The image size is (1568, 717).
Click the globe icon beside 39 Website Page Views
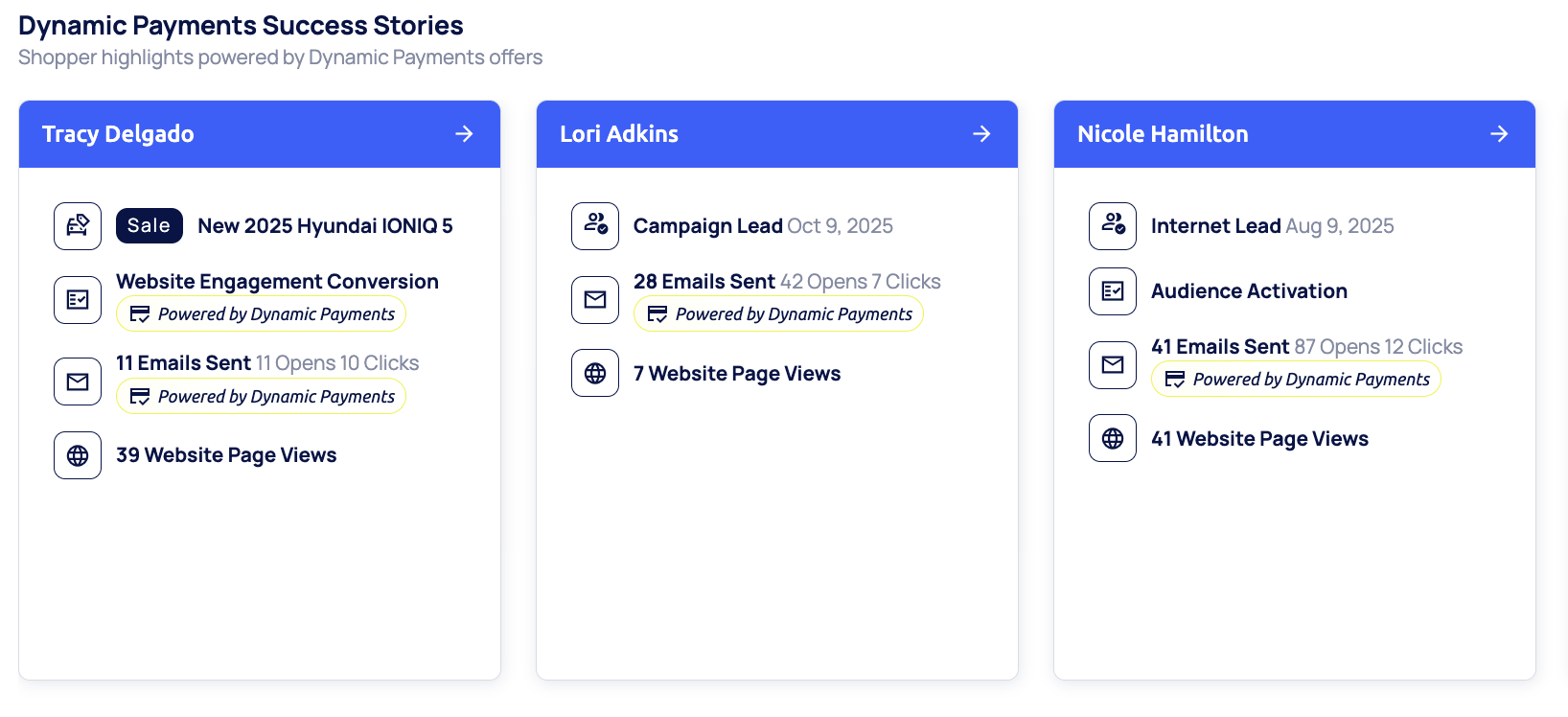78,455
